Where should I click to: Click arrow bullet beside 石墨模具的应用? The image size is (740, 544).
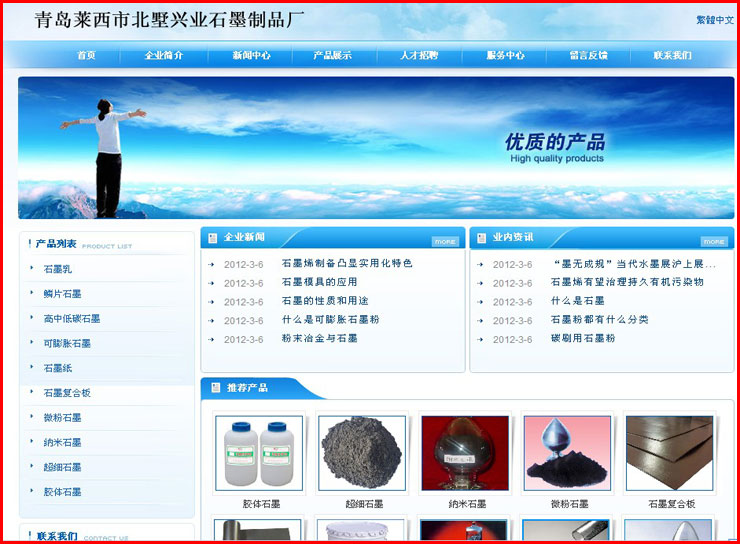coord(211,284)
